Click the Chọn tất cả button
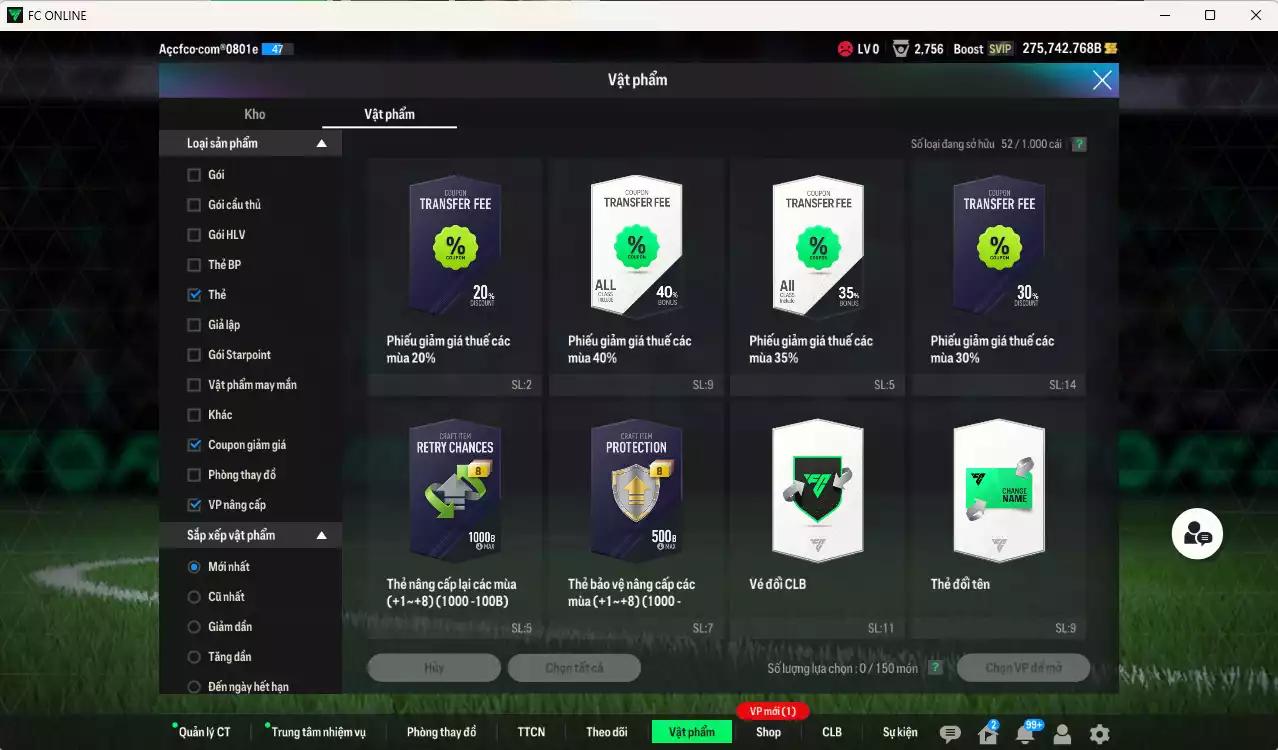This screenshot has height=750, width=1278. [574, 668]
